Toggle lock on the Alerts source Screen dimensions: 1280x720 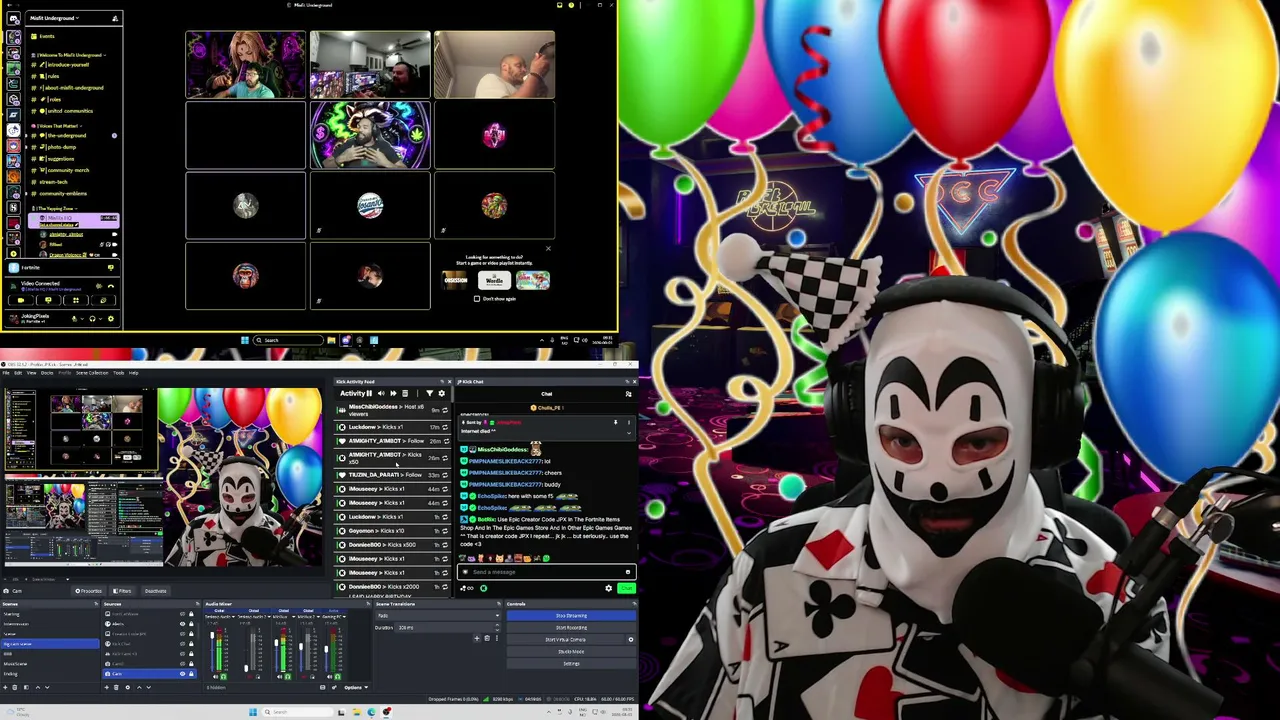(x=191, y=624)
